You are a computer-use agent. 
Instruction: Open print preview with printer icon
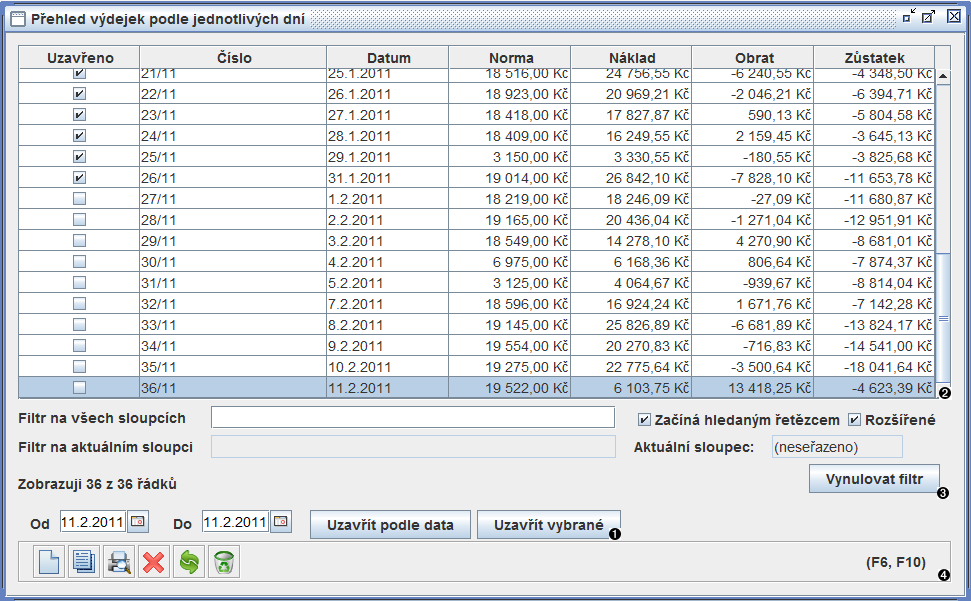tap(119, 562)
